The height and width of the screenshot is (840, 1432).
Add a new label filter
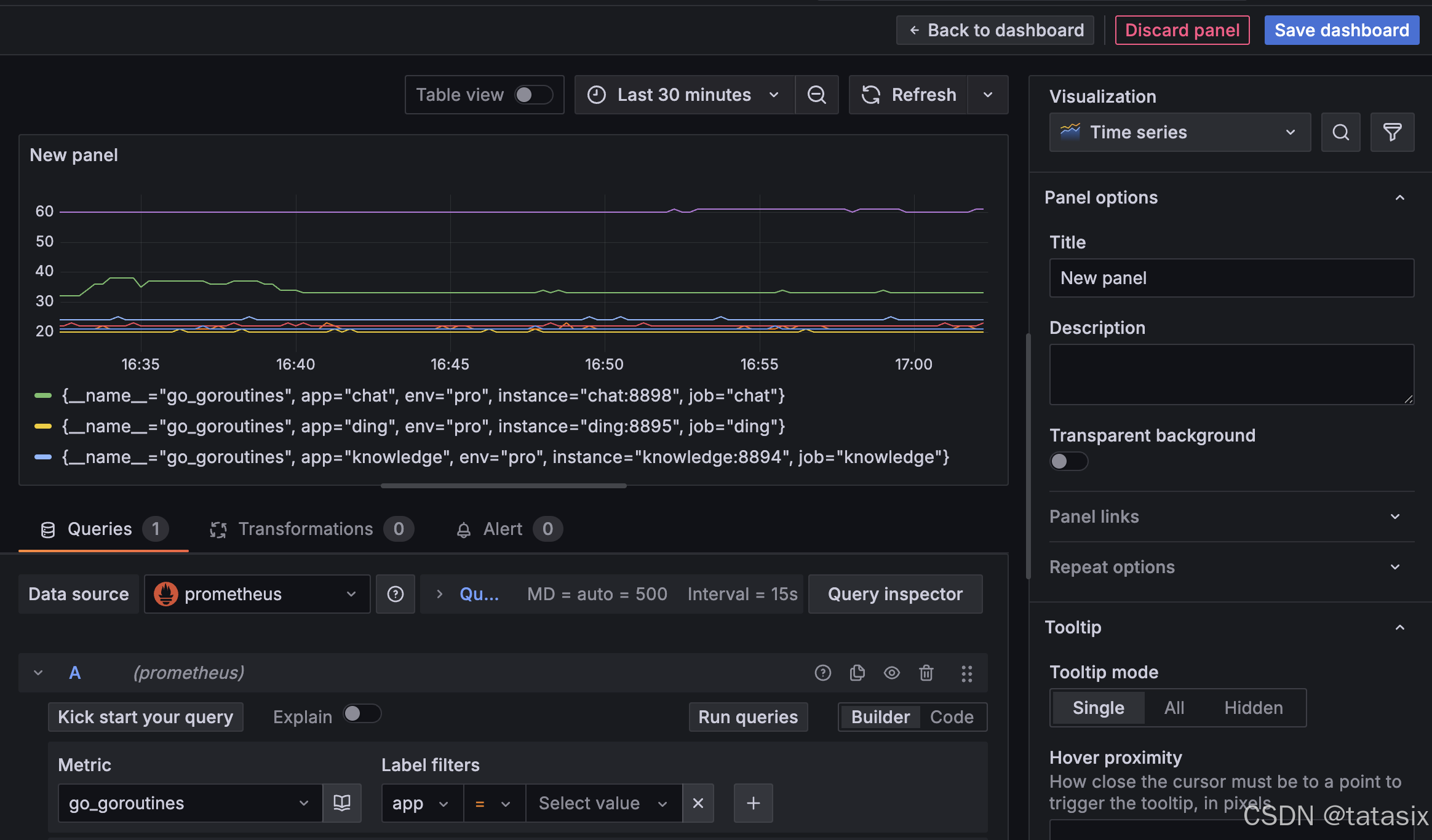[x=753, y=803]
